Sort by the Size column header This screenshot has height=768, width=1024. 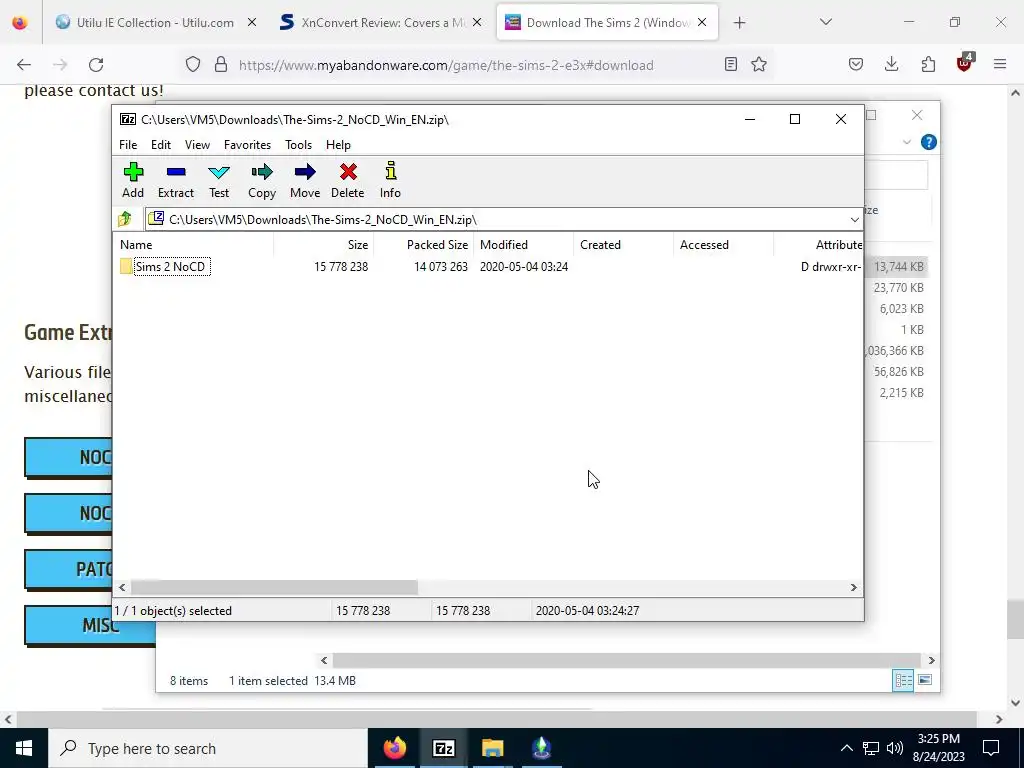[x=323, y=245]
